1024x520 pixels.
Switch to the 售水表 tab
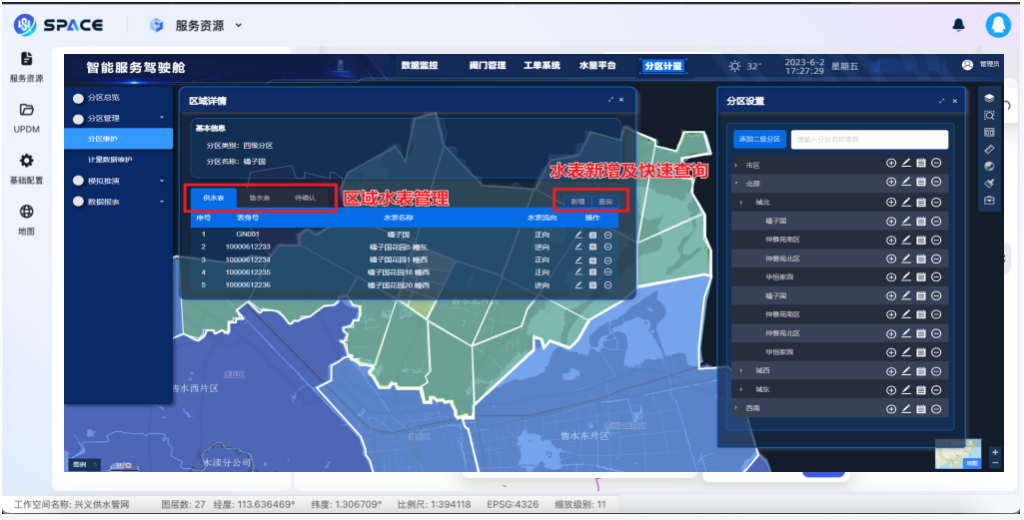pos(259,198)
